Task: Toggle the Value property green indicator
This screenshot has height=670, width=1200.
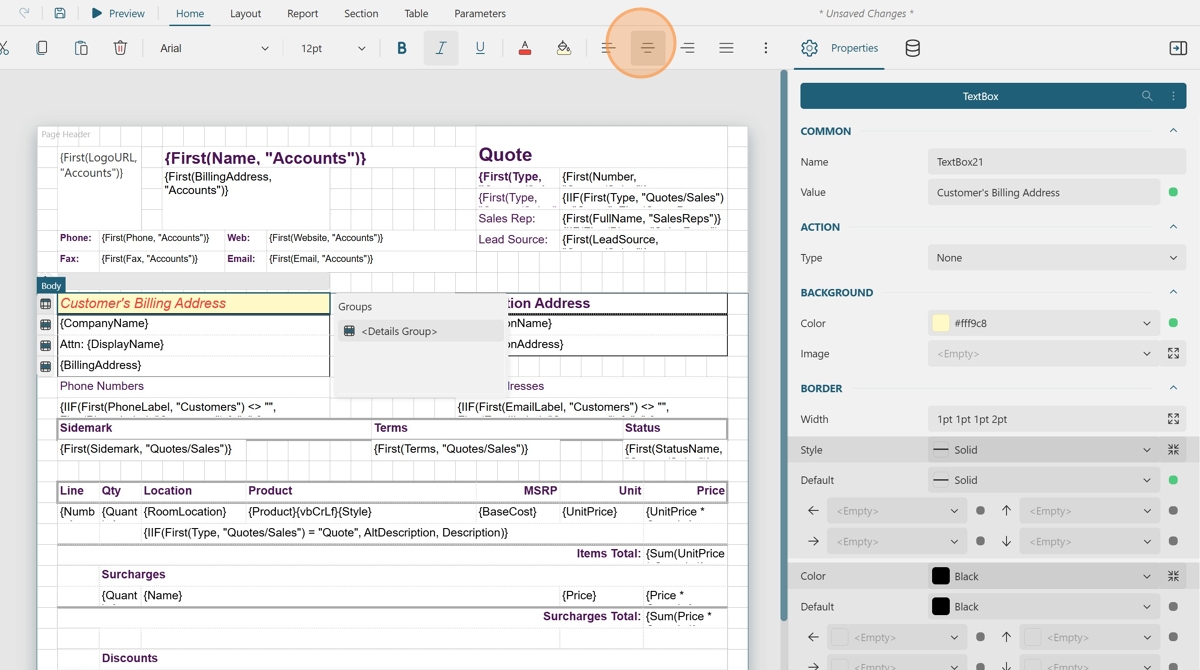Action: coord(1173,192)
